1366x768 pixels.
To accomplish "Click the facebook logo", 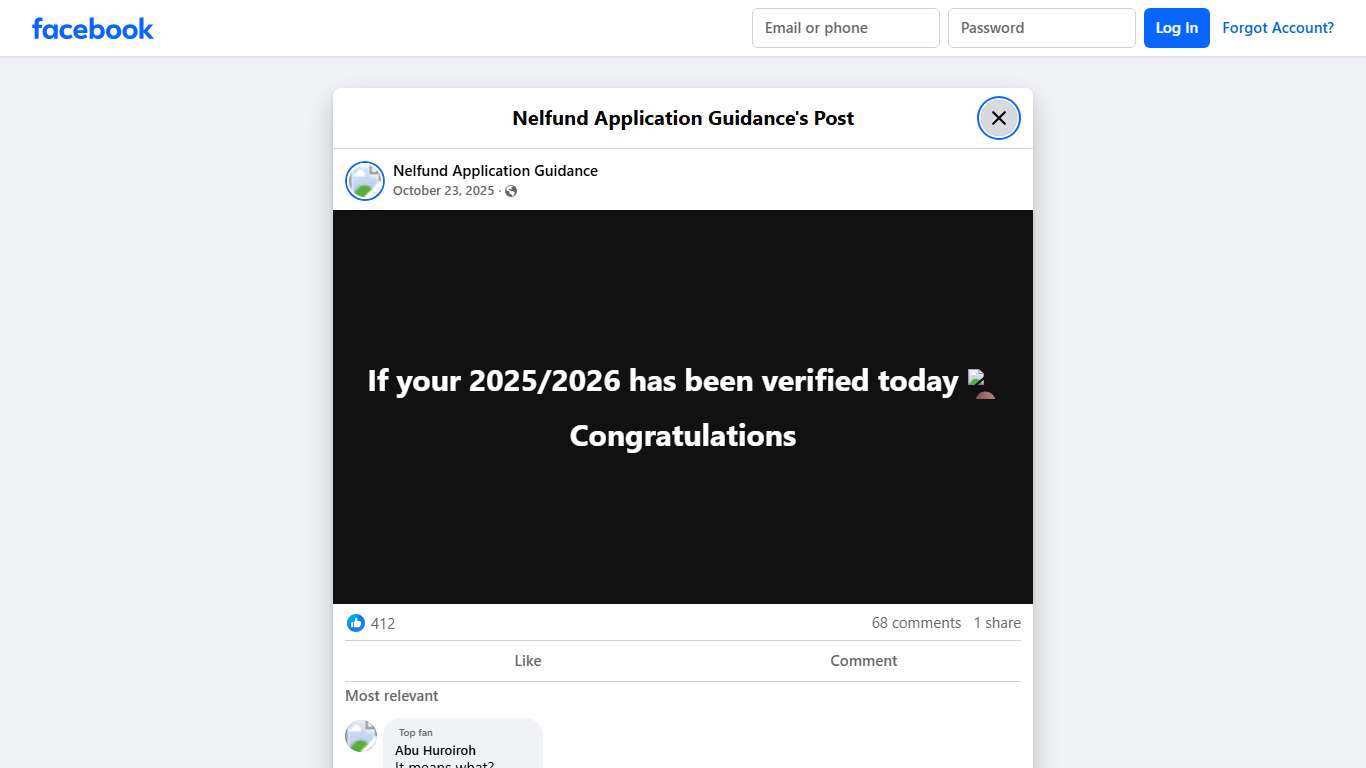I will (x=92, y=28).
